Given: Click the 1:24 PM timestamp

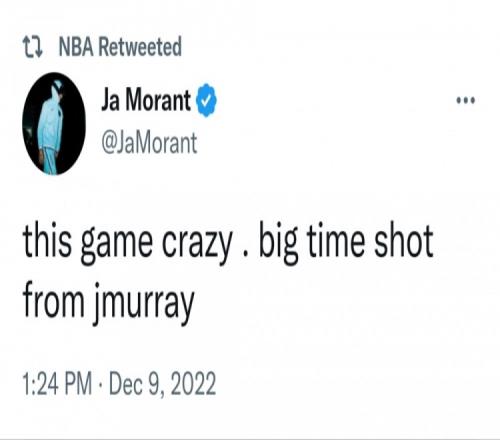Looking at the screenshot, I should click(57, 384).
